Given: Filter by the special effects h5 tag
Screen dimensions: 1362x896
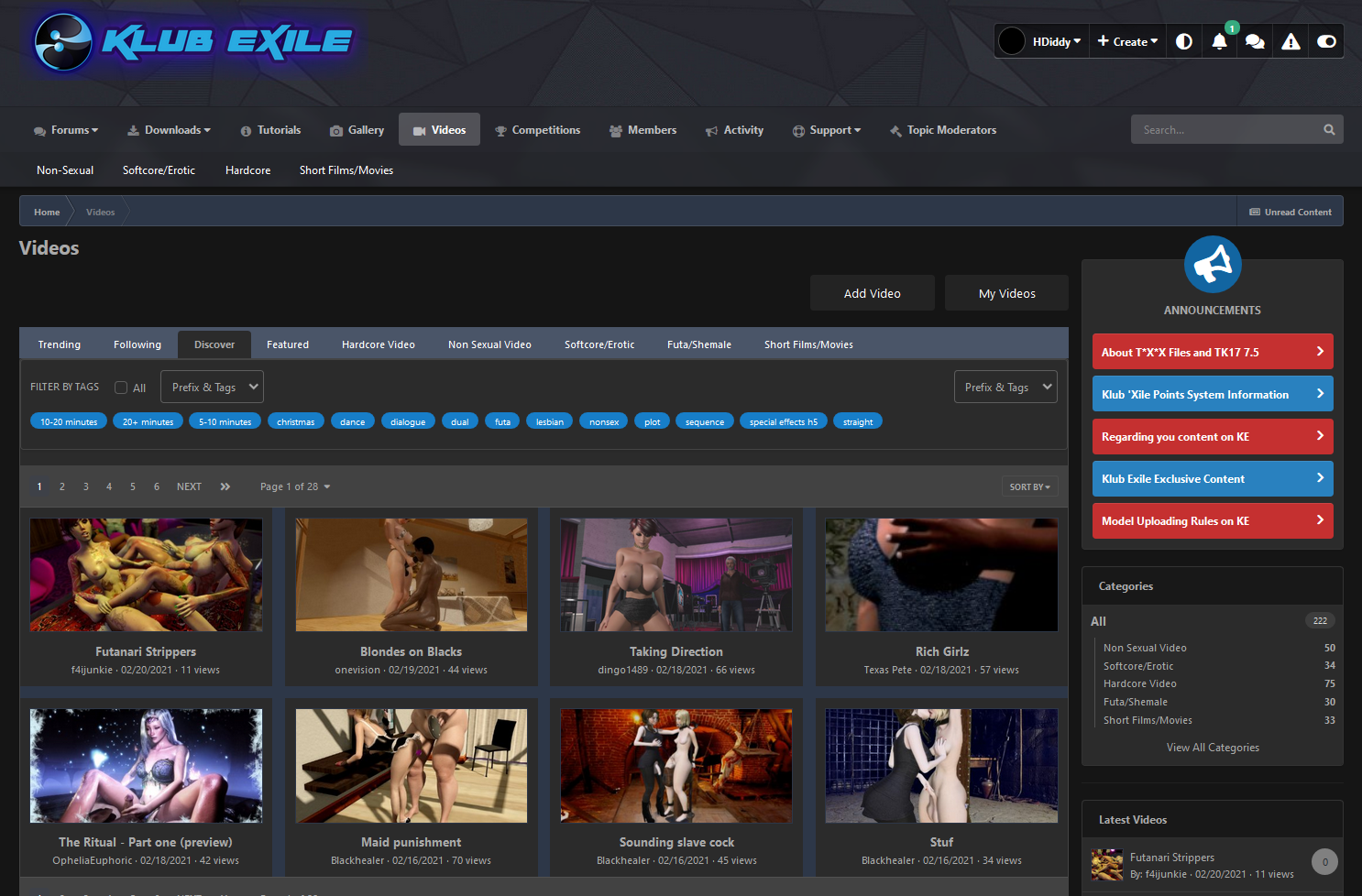Looking at the screenshot, I should tap(784, 421).
